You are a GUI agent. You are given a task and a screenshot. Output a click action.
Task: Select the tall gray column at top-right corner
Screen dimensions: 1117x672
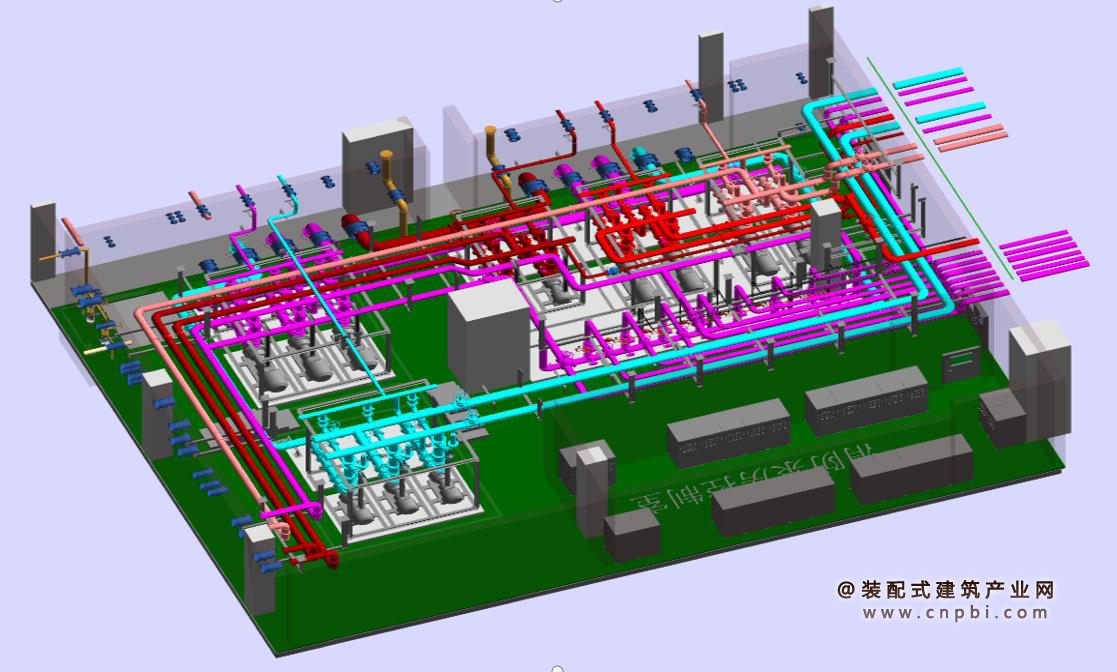(x=821, y=52)
